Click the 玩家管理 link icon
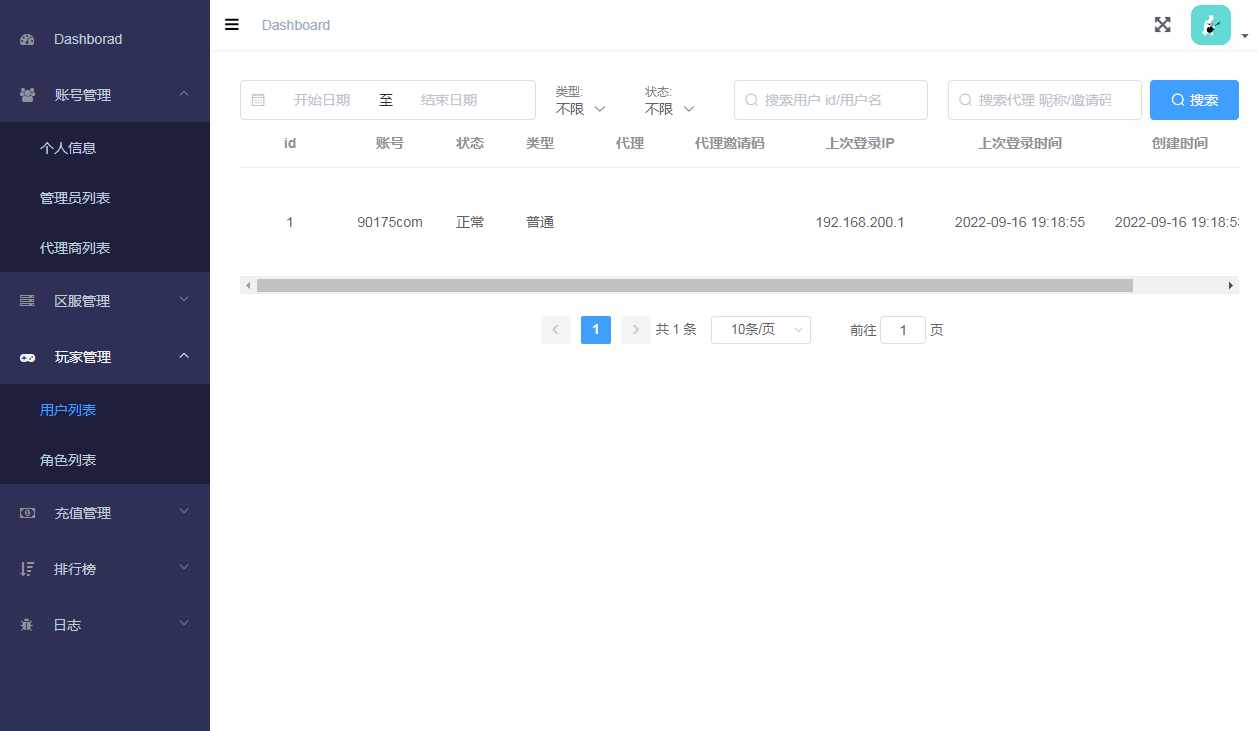The width and height of the screenshot is (1258, 731). click(26, 356)
